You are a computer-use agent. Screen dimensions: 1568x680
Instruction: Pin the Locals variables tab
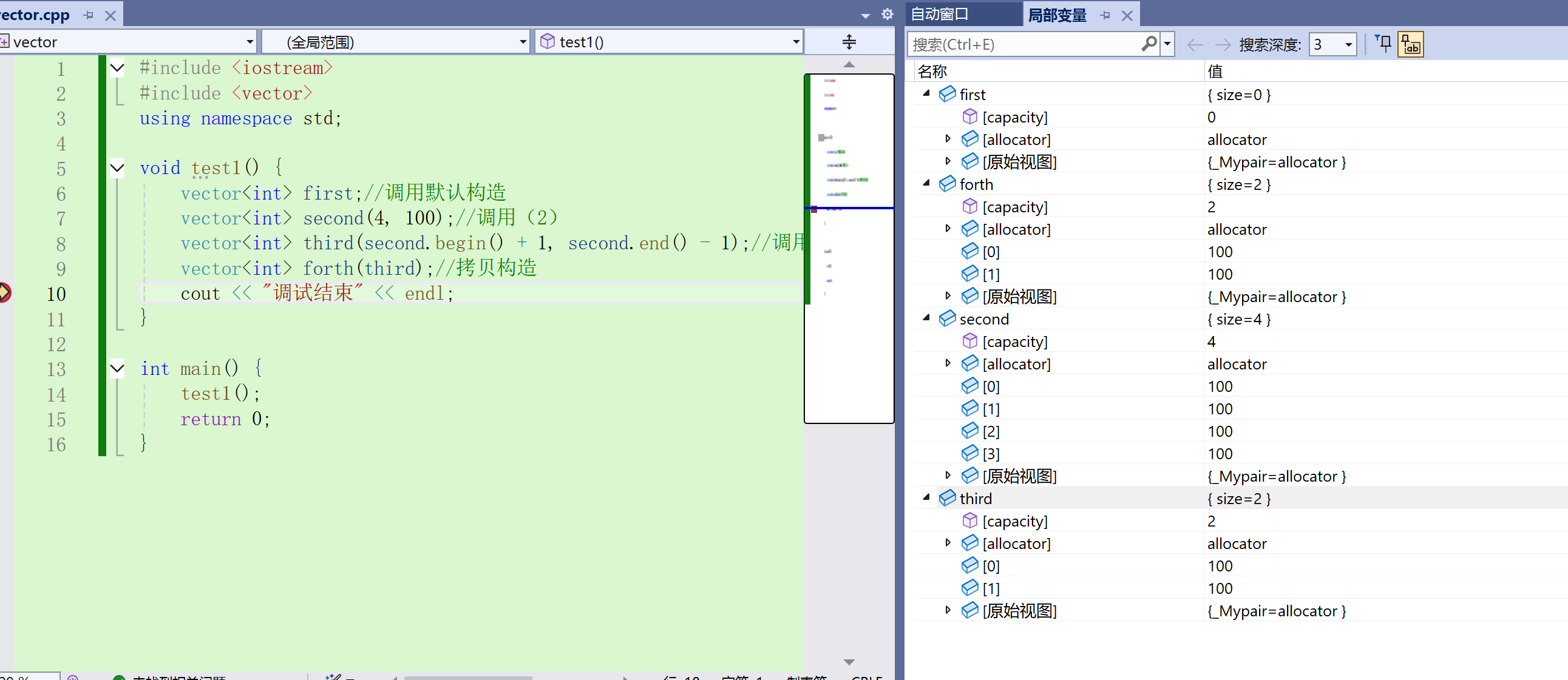pos(1105,15)
